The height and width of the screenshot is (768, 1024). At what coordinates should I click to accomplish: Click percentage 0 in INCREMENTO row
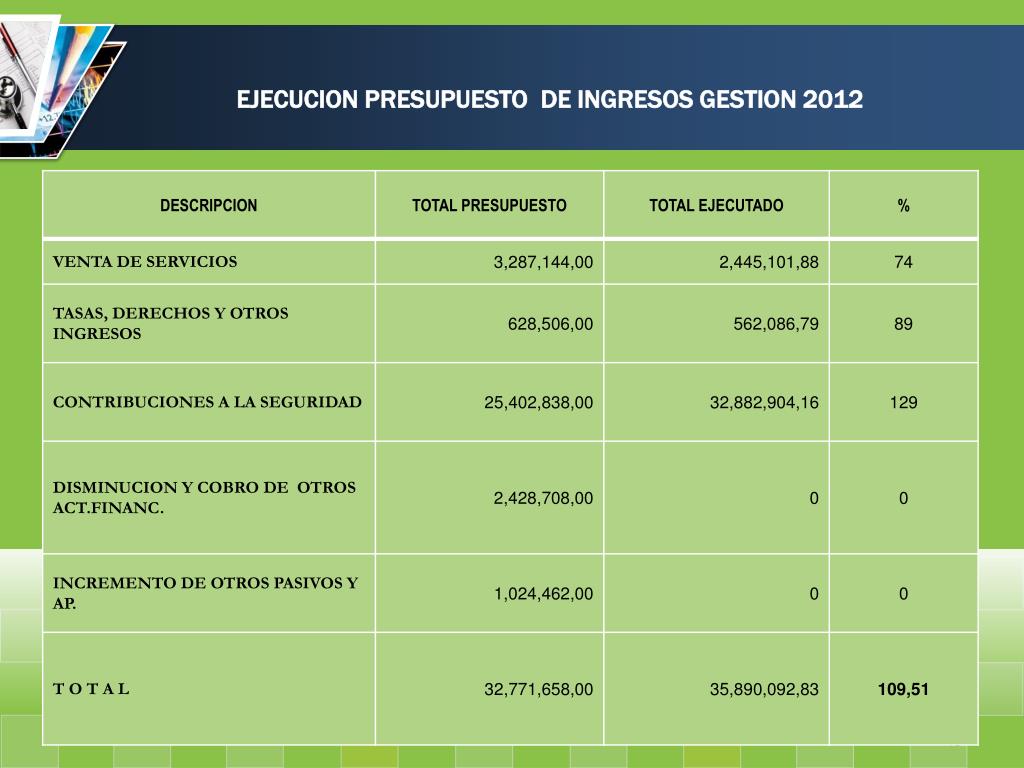click(903, 594)
